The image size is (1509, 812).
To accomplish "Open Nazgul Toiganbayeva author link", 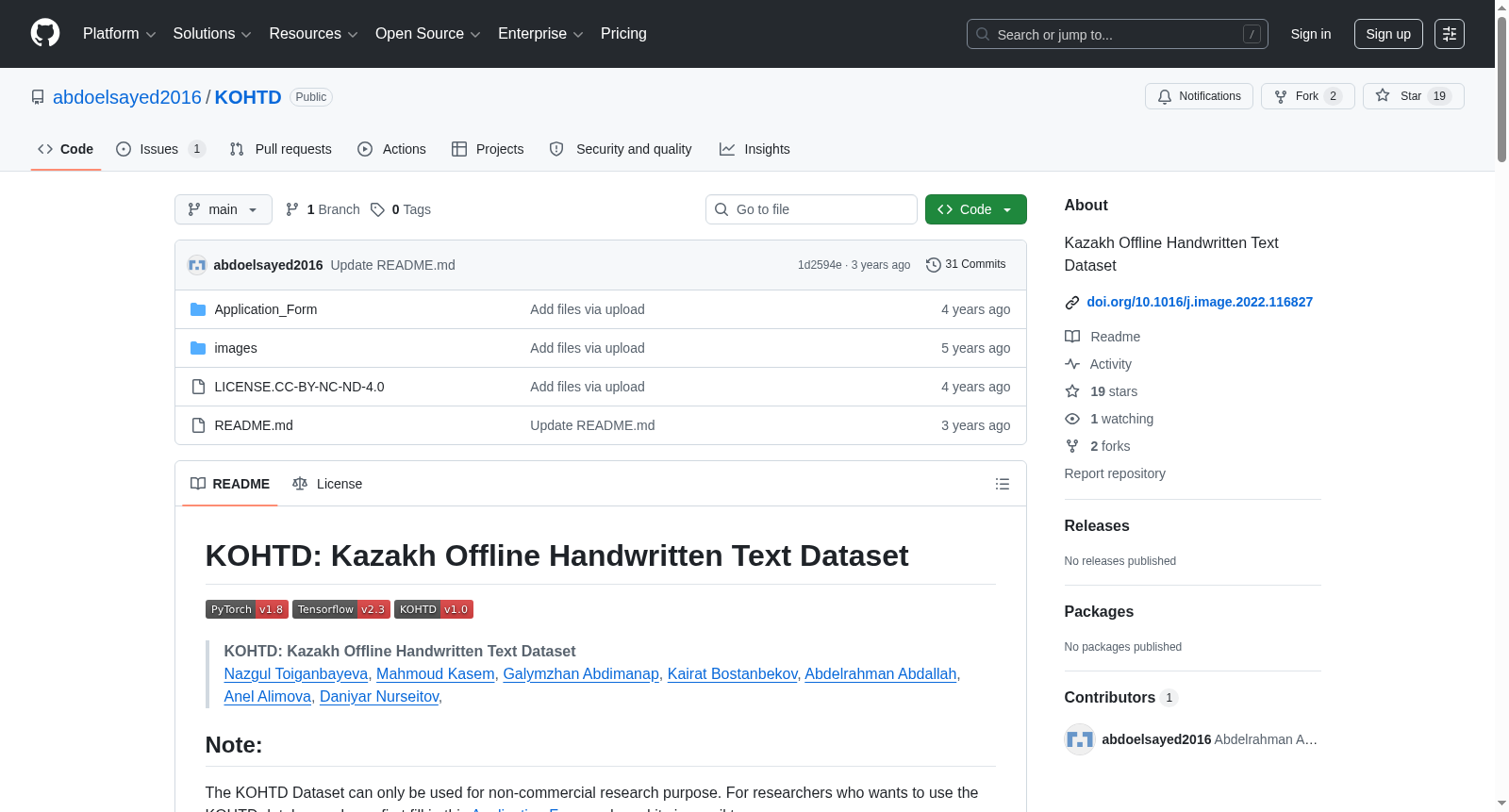I will (296, 673).
